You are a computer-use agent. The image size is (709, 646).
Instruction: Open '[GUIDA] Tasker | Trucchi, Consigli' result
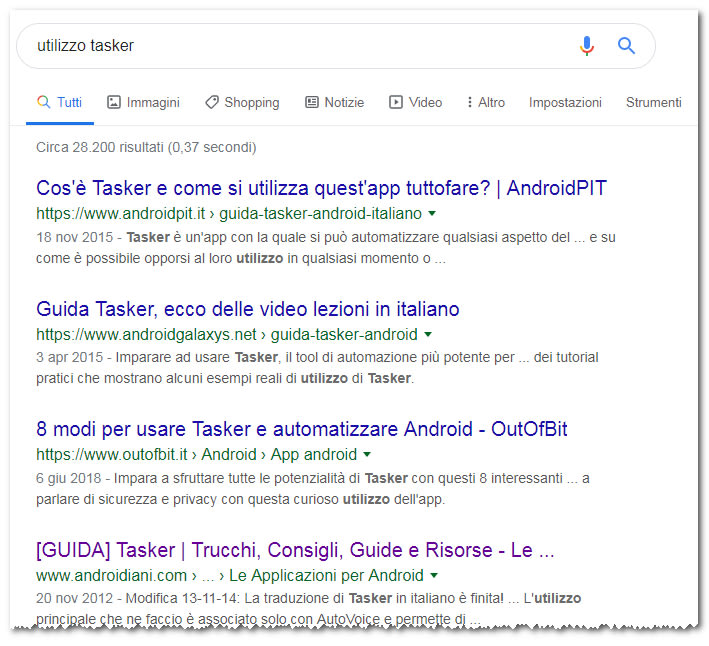(295, 550)
